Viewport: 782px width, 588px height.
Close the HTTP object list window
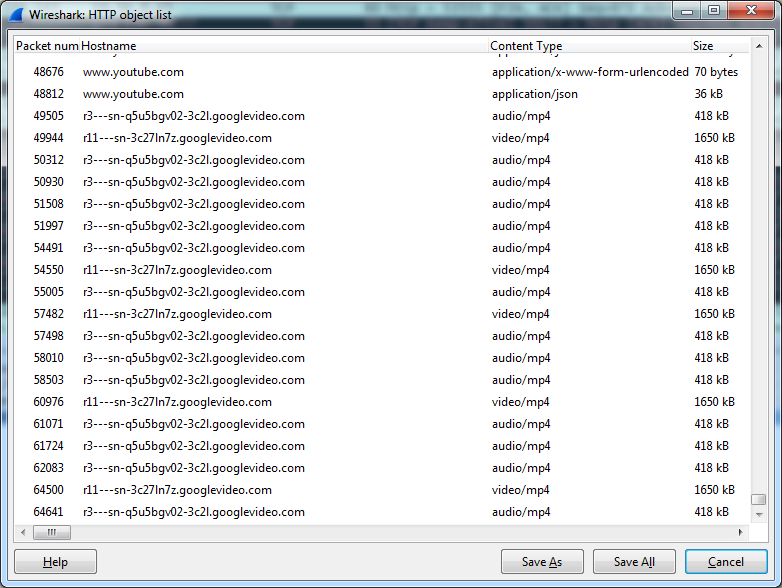(752, 10)
